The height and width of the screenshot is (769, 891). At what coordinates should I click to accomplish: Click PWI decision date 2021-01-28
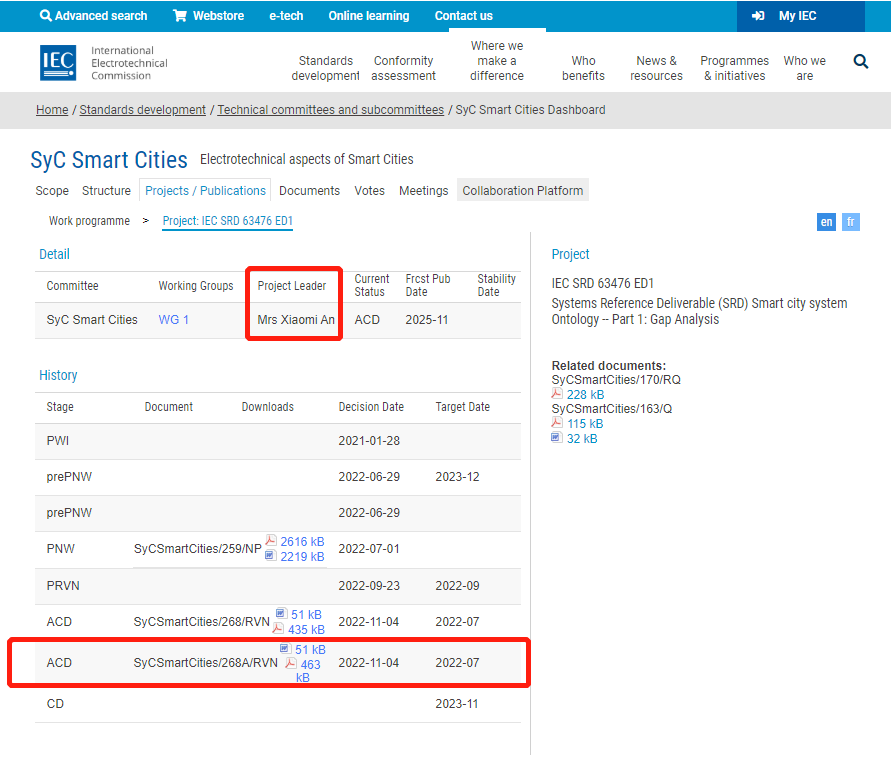tap(369, 441)
